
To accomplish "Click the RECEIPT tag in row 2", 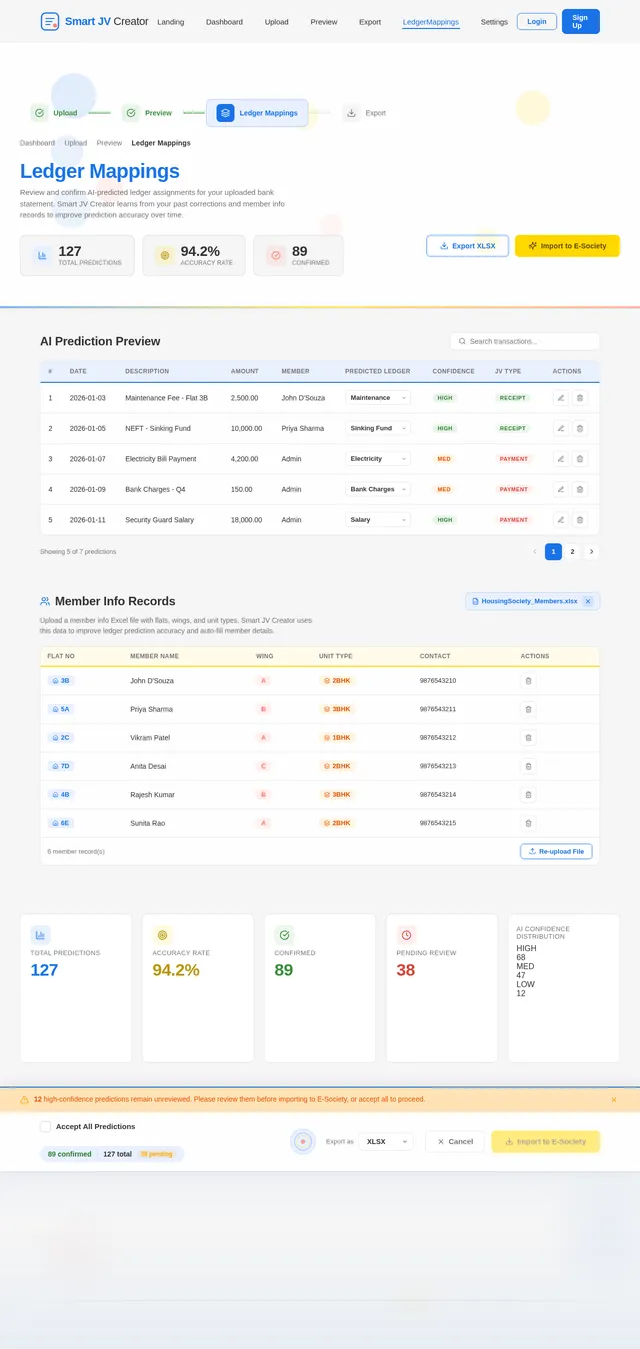I will [513, 428].
